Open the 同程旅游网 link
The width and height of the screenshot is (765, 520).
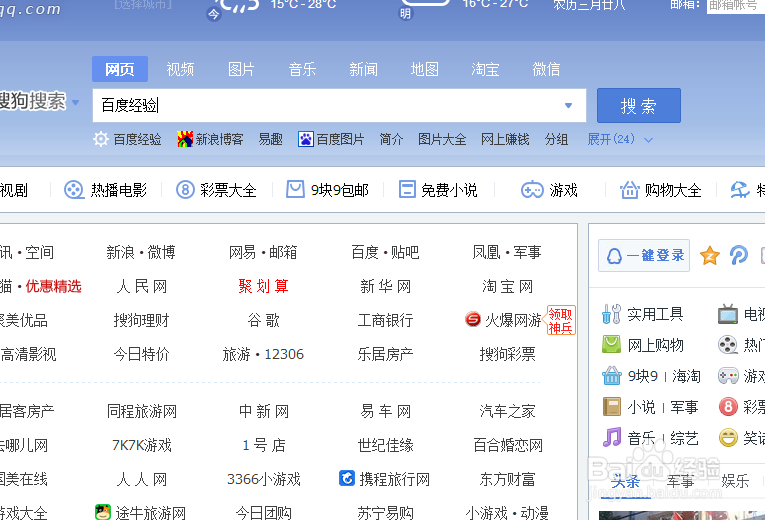tap(141, 411)
